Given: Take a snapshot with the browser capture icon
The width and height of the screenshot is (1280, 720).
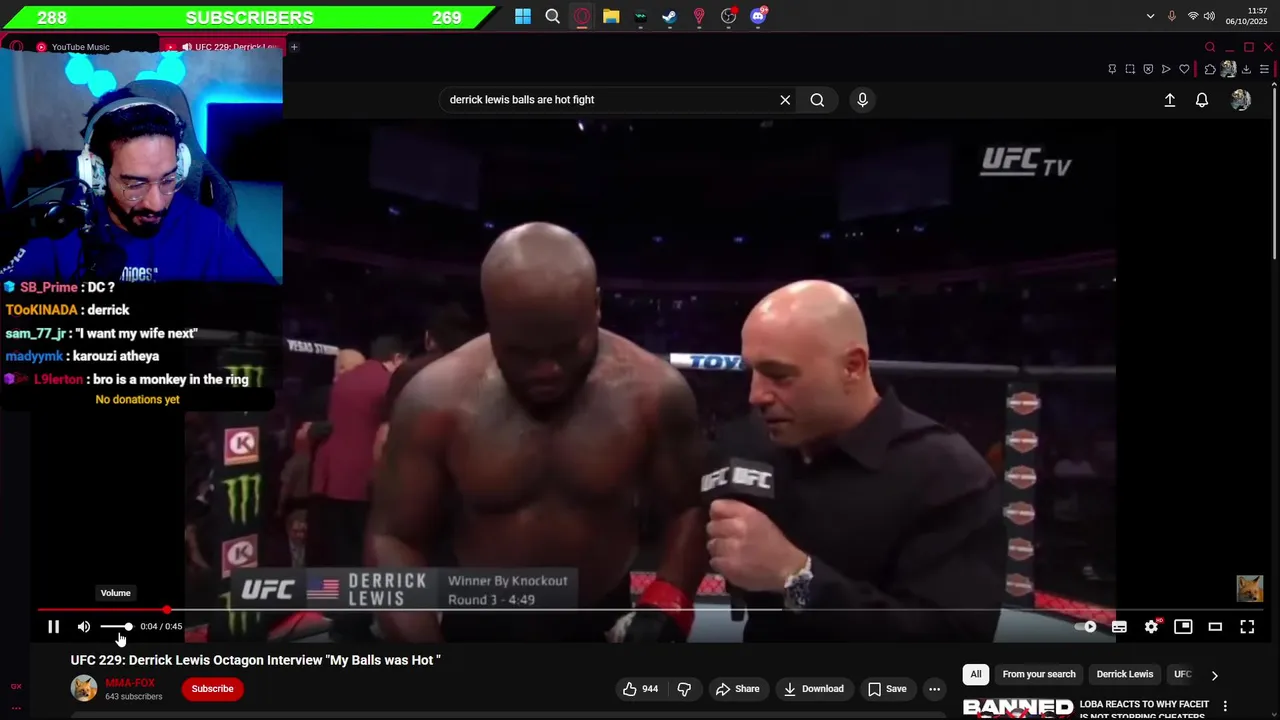Looking at the screenshot, I should (1130, 69).
